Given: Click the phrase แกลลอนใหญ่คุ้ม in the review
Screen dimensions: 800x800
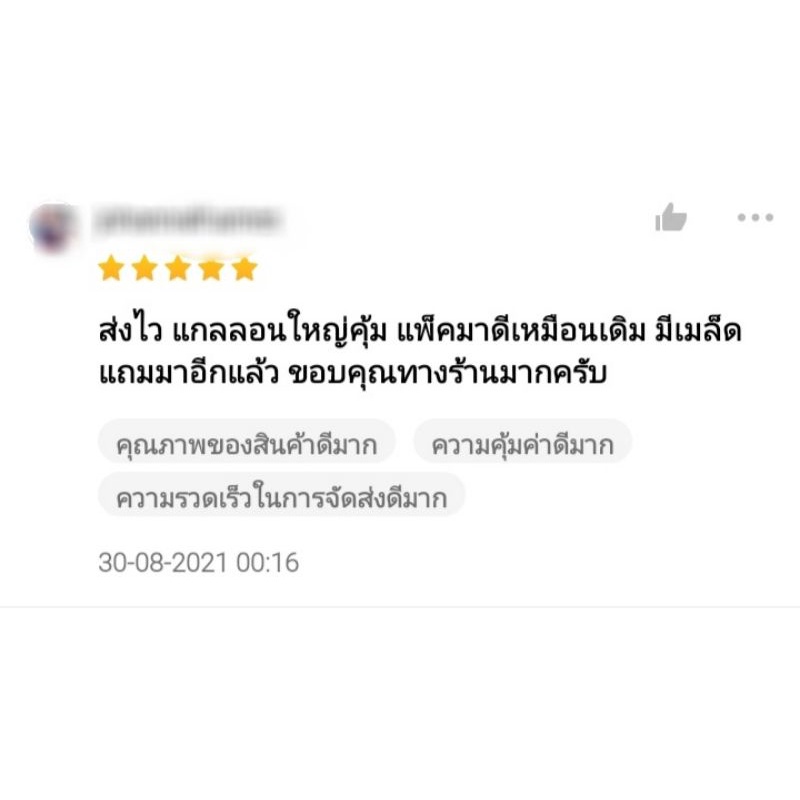Looking at the screenshot, I should point(280,331).
